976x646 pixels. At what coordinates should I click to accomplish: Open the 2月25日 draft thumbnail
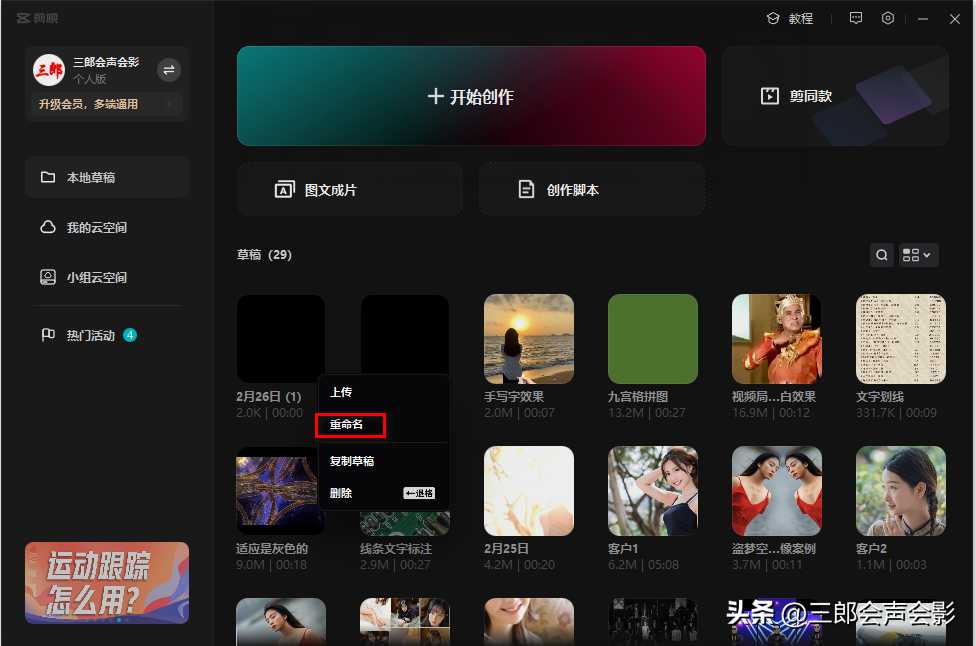[528, 490]
